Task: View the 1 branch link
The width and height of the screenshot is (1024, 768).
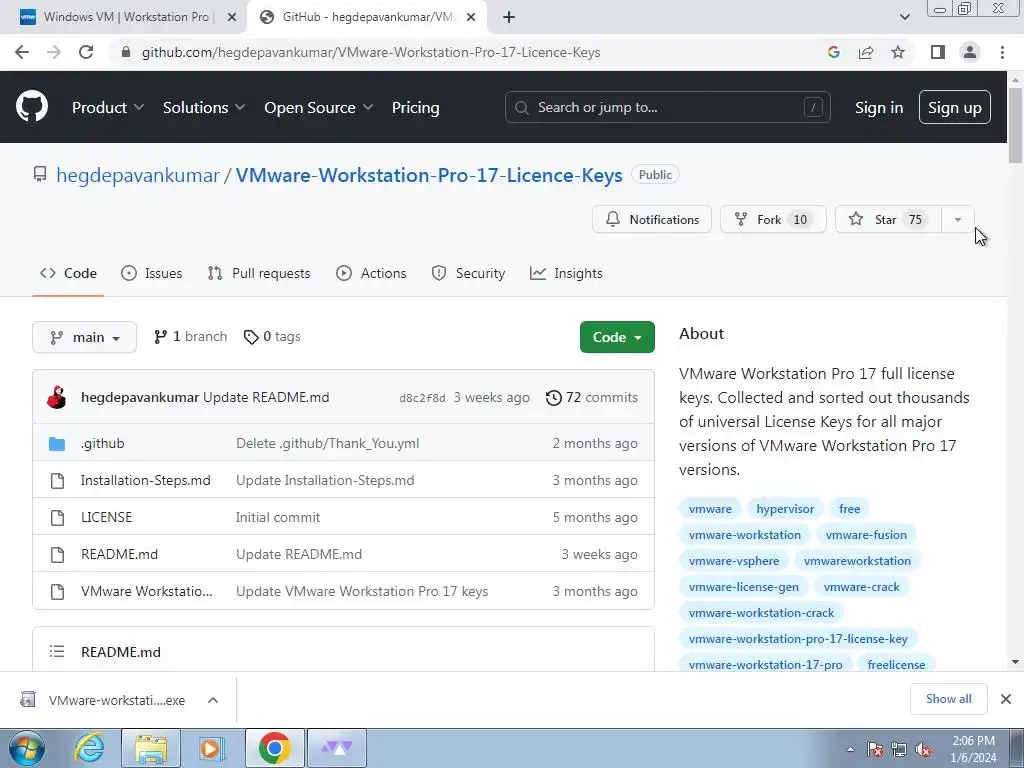Action: pyautogui.click(x=191, y=337)
